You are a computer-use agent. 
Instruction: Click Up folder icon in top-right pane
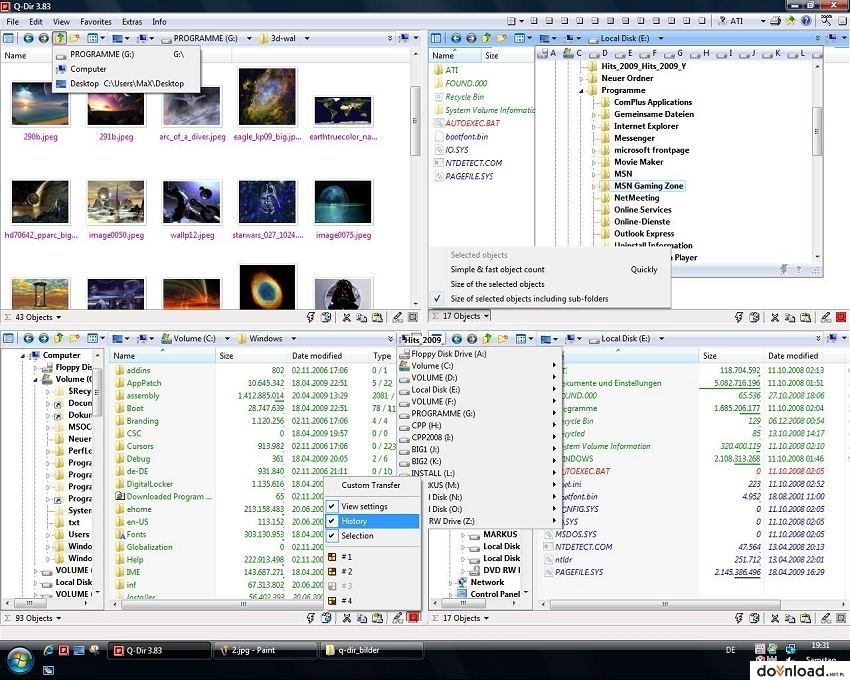click(x=486, y=38)
